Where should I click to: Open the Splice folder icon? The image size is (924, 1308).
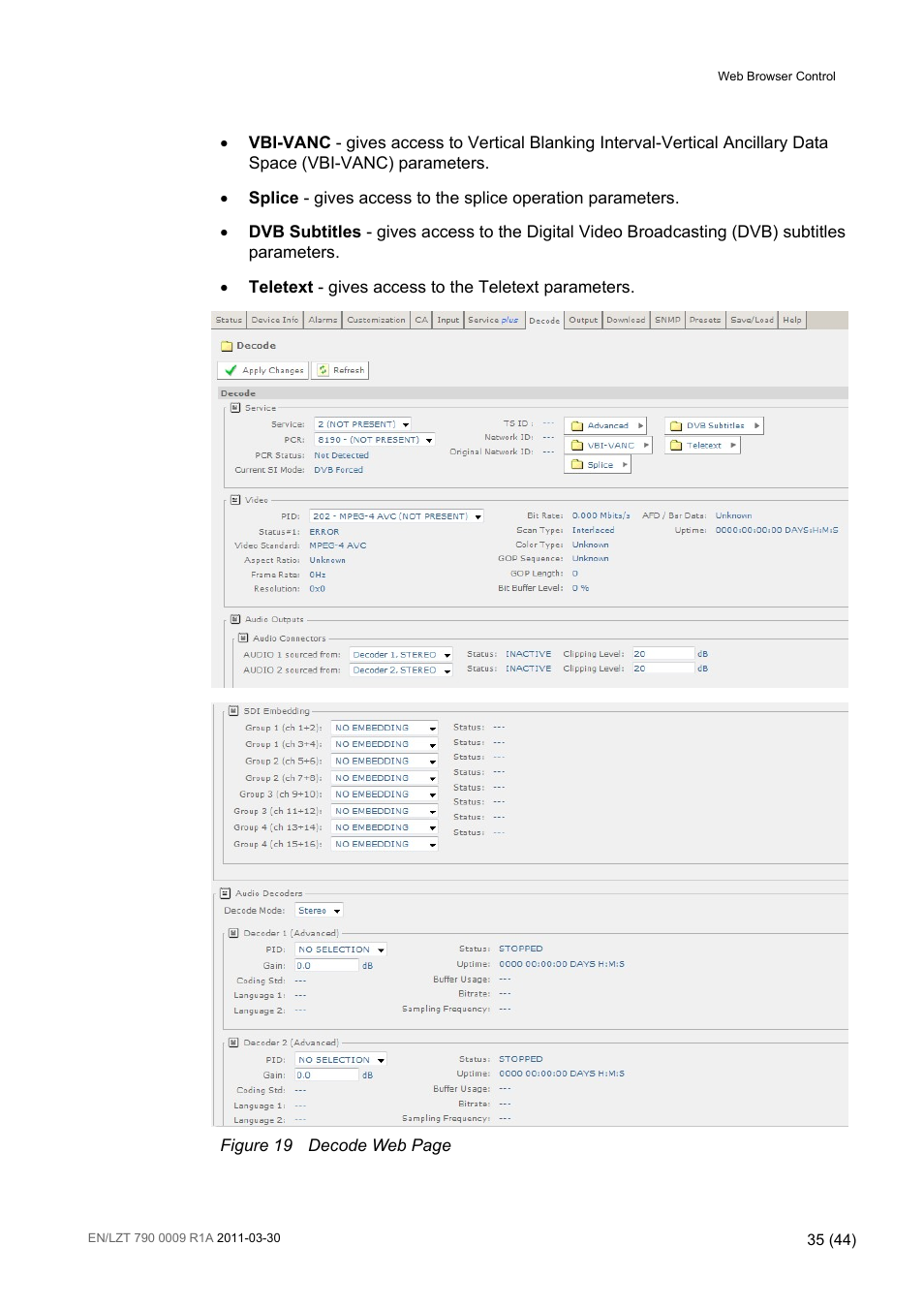[577, 465]
